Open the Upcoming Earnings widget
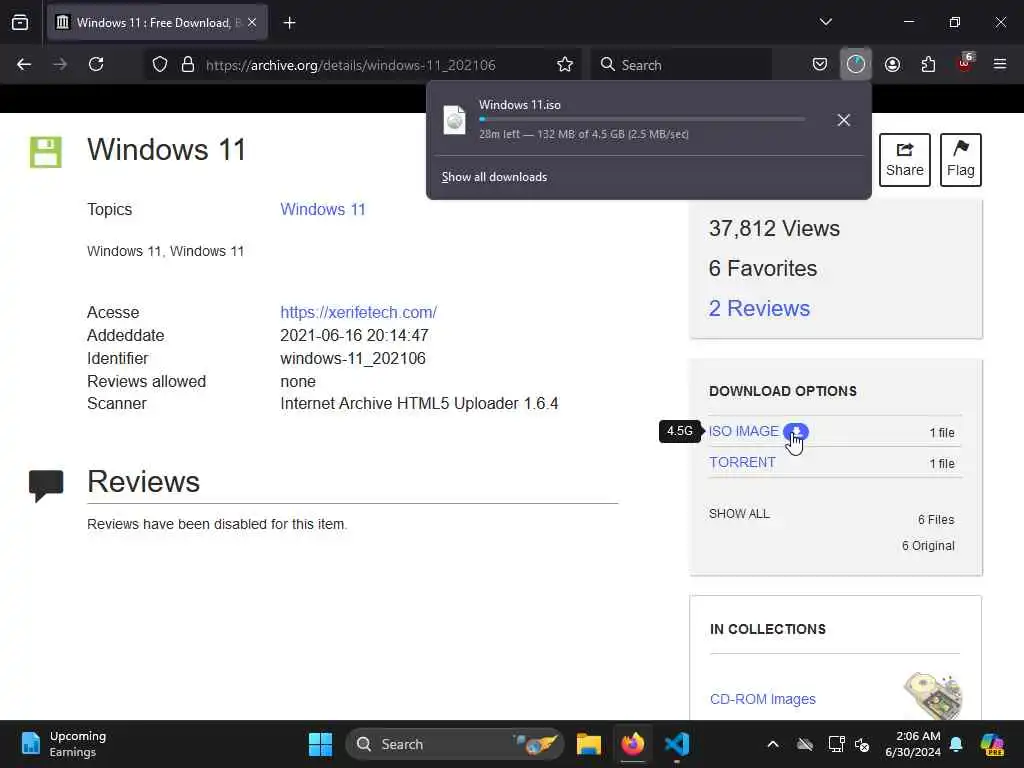 coord(63,744)
